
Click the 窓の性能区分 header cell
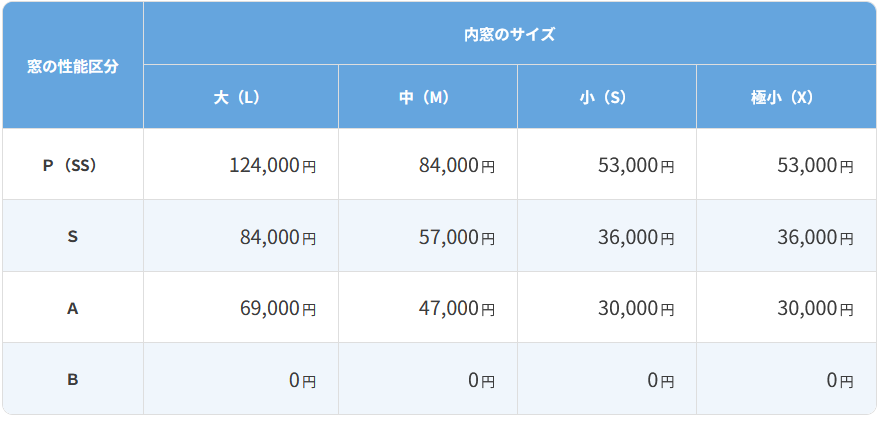(73, 65)
